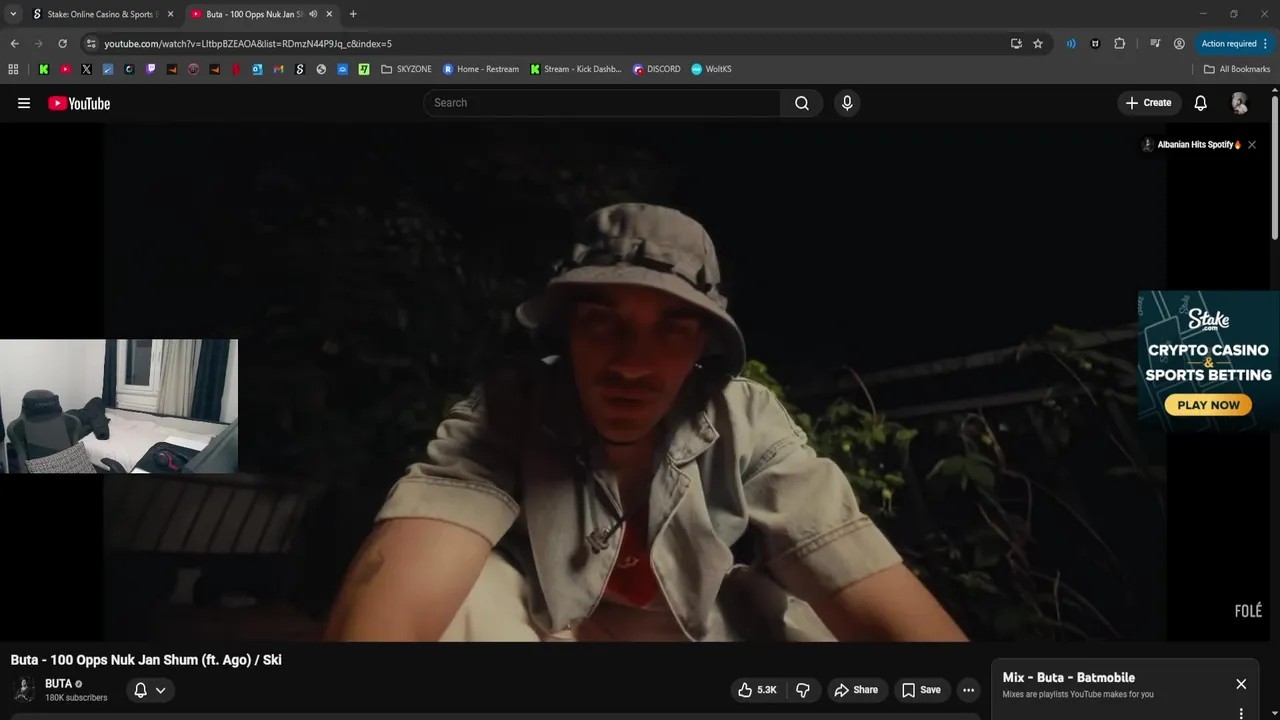The height and width of the screenshot is (720, 1280).
Task: Open the SKYZONE bookmarks folder
Action: (406, 69)
